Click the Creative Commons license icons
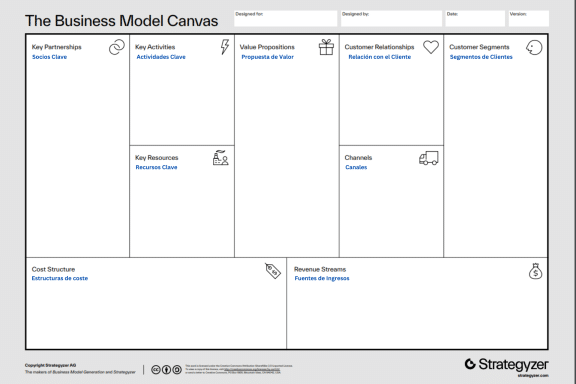576x384 pixels. 166,369
